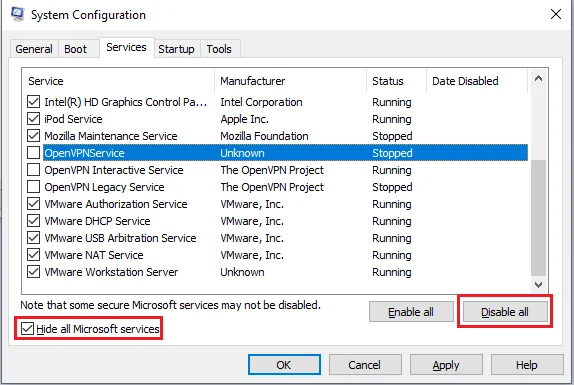Select the VMware DHCP Service name
Viewport: 574px width, 385px height.
(x=97, y=221)
